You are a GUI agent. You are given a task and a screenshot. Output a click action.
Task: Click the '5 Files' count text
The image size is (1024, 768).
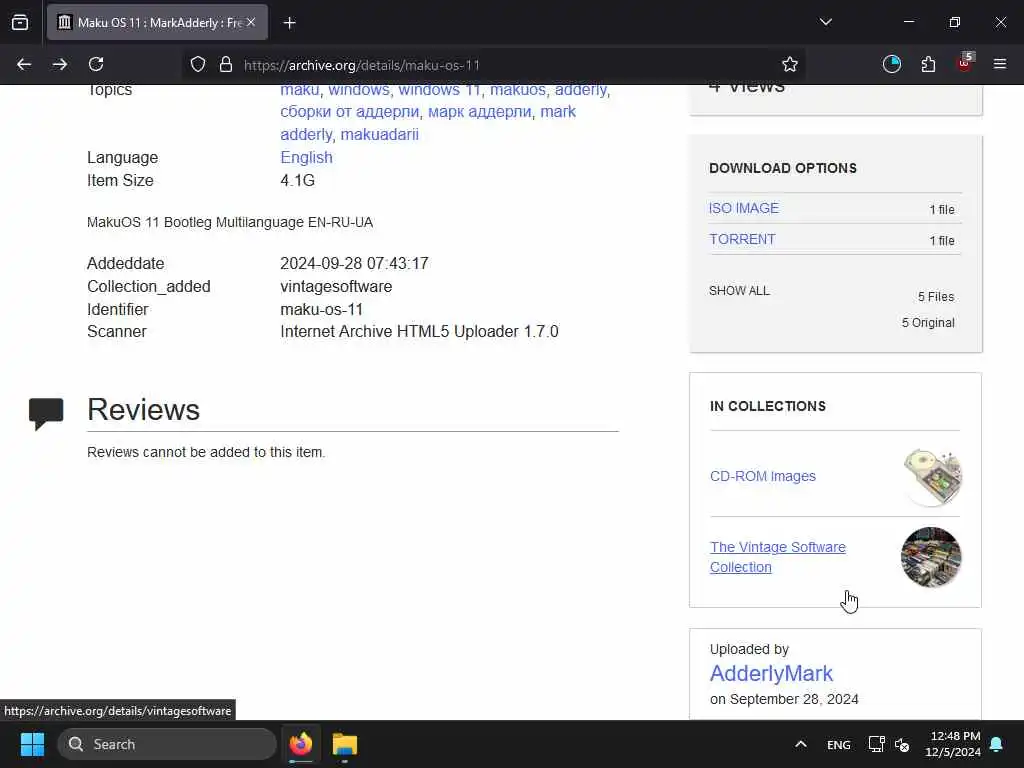pyautogui.click(x=936, y=296)
